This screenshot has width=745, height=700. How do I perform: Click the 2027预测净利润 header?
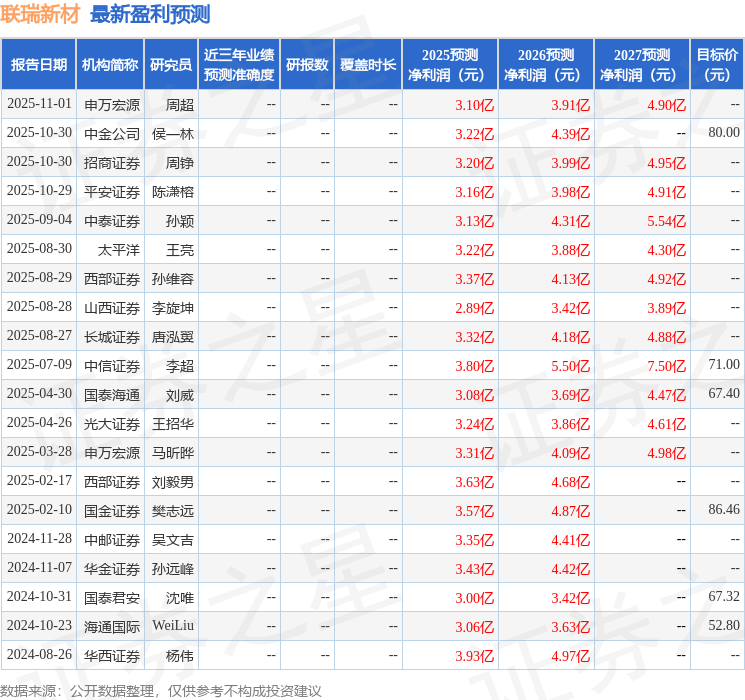point(642,65)
